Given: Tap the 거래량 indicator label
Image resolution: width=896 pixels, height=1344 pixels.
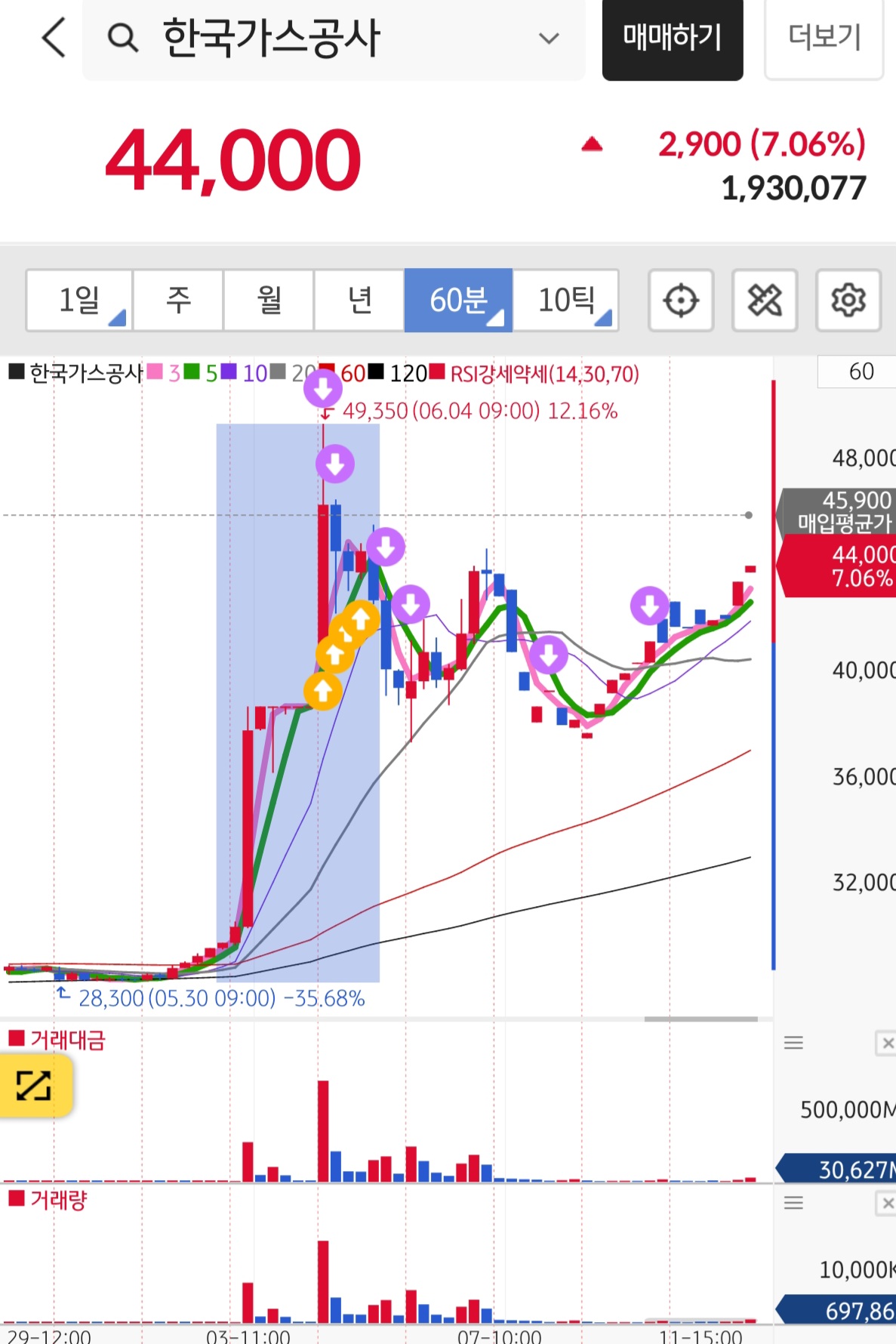Looking at the screenshot, I should pyautogui.click(x=48, y=1200).
